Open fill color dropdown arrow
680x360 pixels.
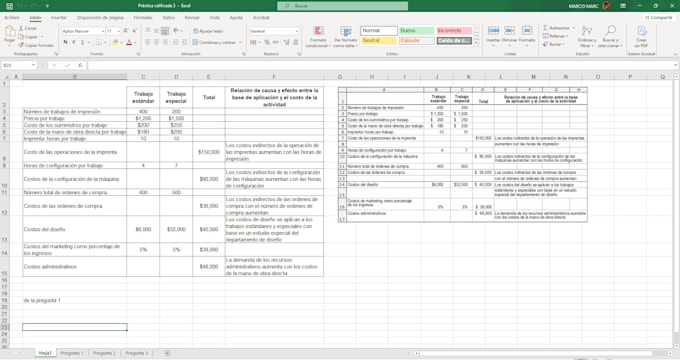click(x=121, y=43)
